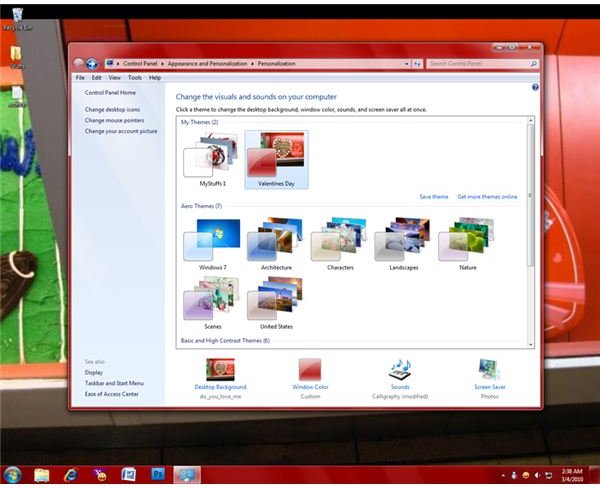Choose the Scenes theme
The width and height of the screenshot is (600, 489).
(x=212, y=303)
